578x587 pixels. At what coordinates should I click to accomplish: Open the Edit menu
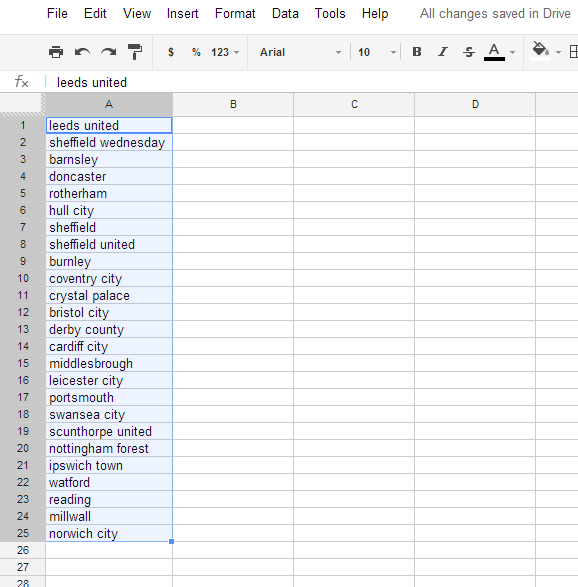click(95, 13)
